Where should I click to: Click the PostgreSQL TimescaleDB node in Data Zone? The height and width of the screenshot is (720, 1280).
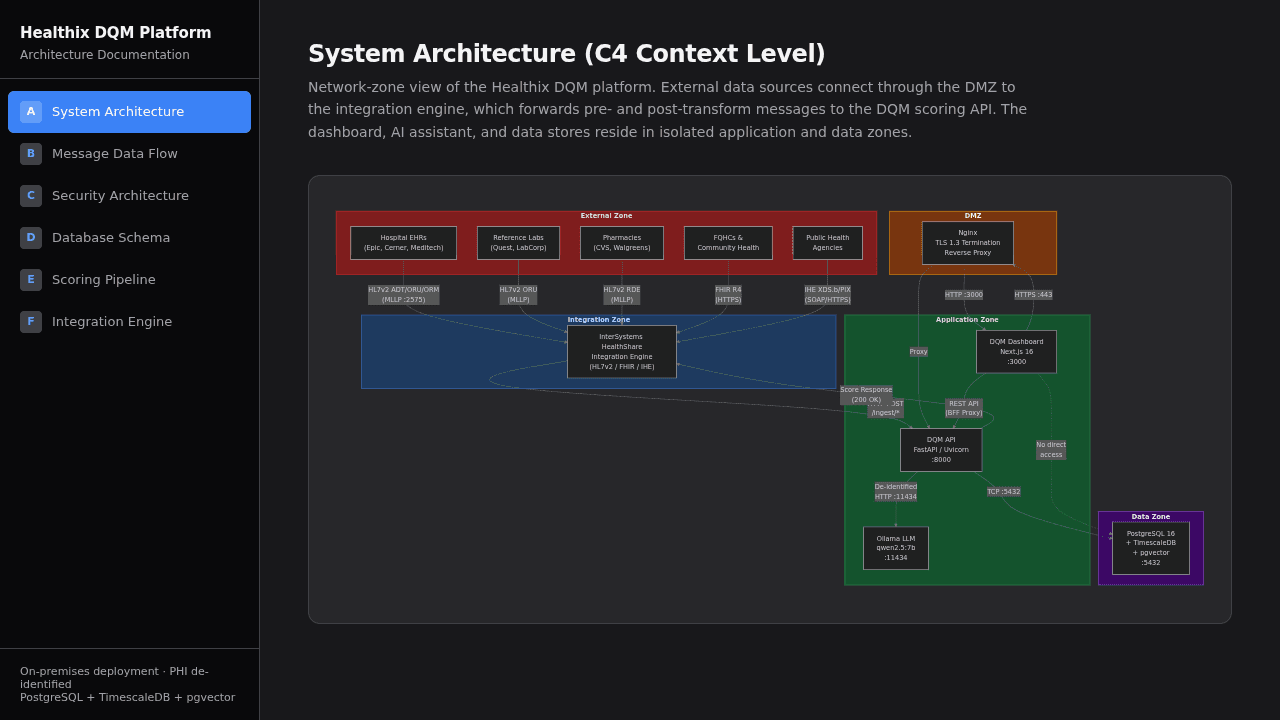(x=1150, y=548)
